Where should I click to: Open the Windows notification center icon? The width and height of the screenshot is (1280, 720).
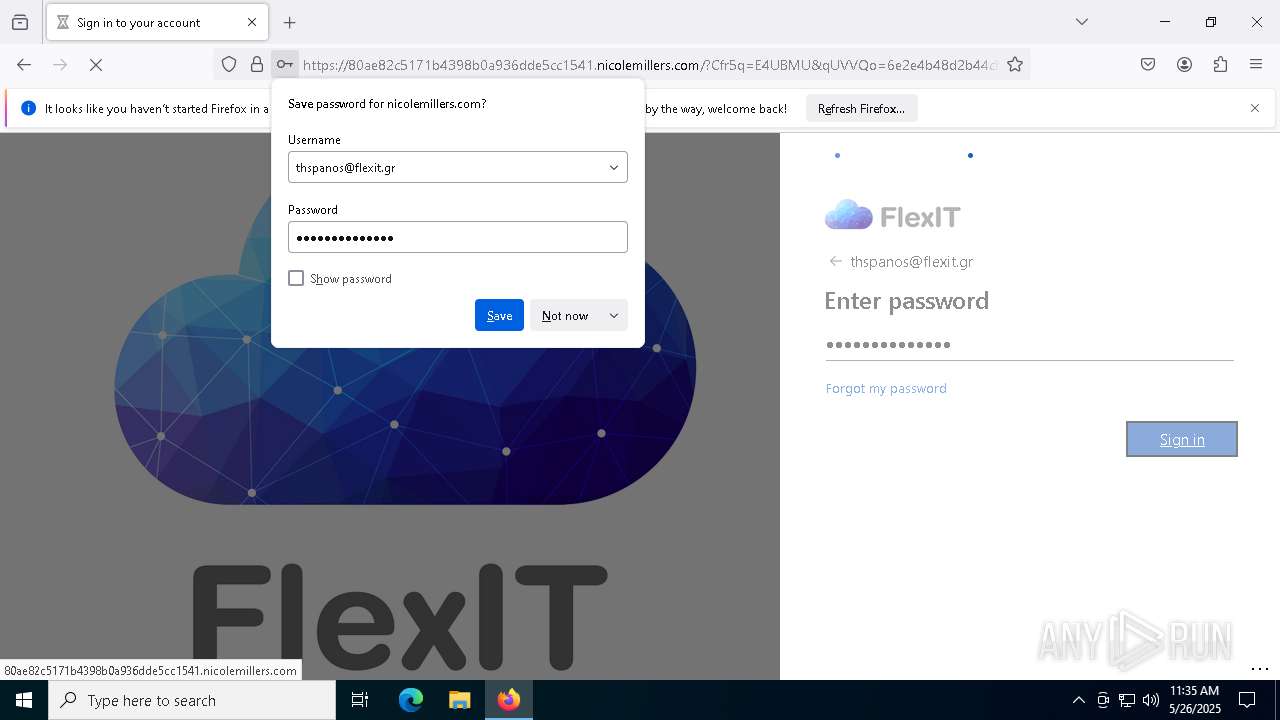coord(1247,700)
